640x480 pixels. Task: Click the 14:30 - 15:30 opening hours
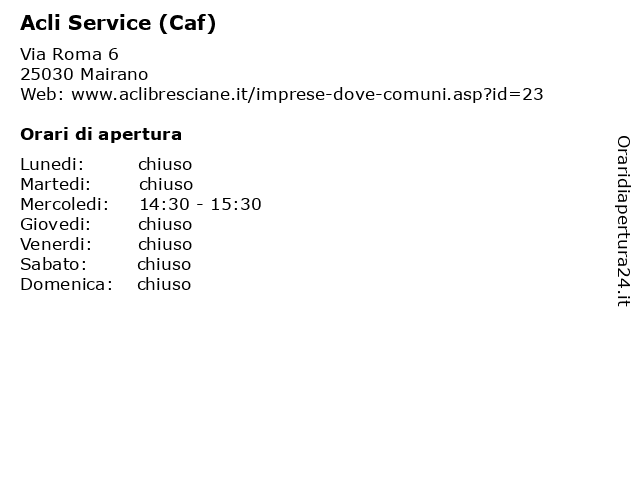[x=200, y=204]
